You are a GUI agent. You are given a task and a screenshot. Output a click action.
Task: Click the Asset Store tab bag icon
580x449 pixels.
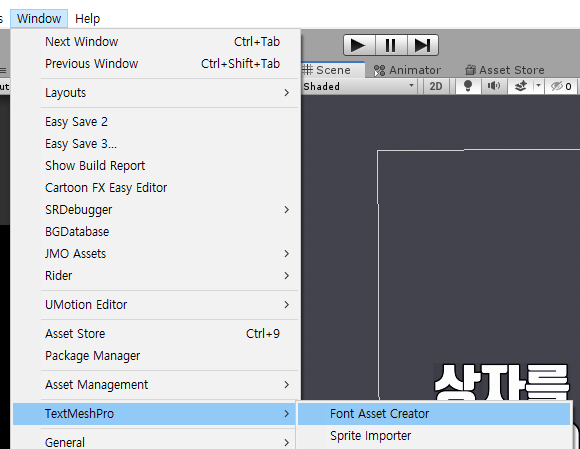[470, 70]
